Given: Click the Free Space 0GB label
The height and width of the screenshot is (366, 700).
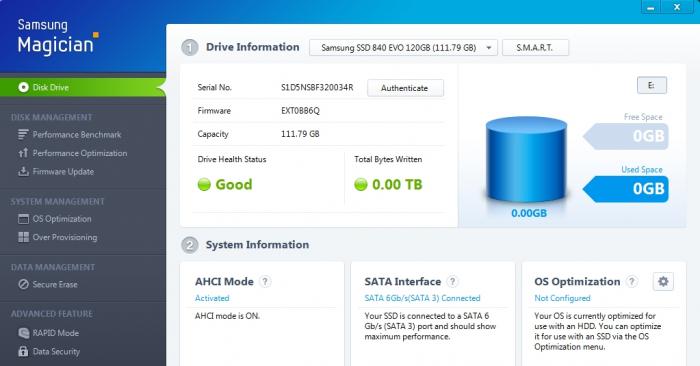Looking at the screenshot, I should (x=626, y=136).
